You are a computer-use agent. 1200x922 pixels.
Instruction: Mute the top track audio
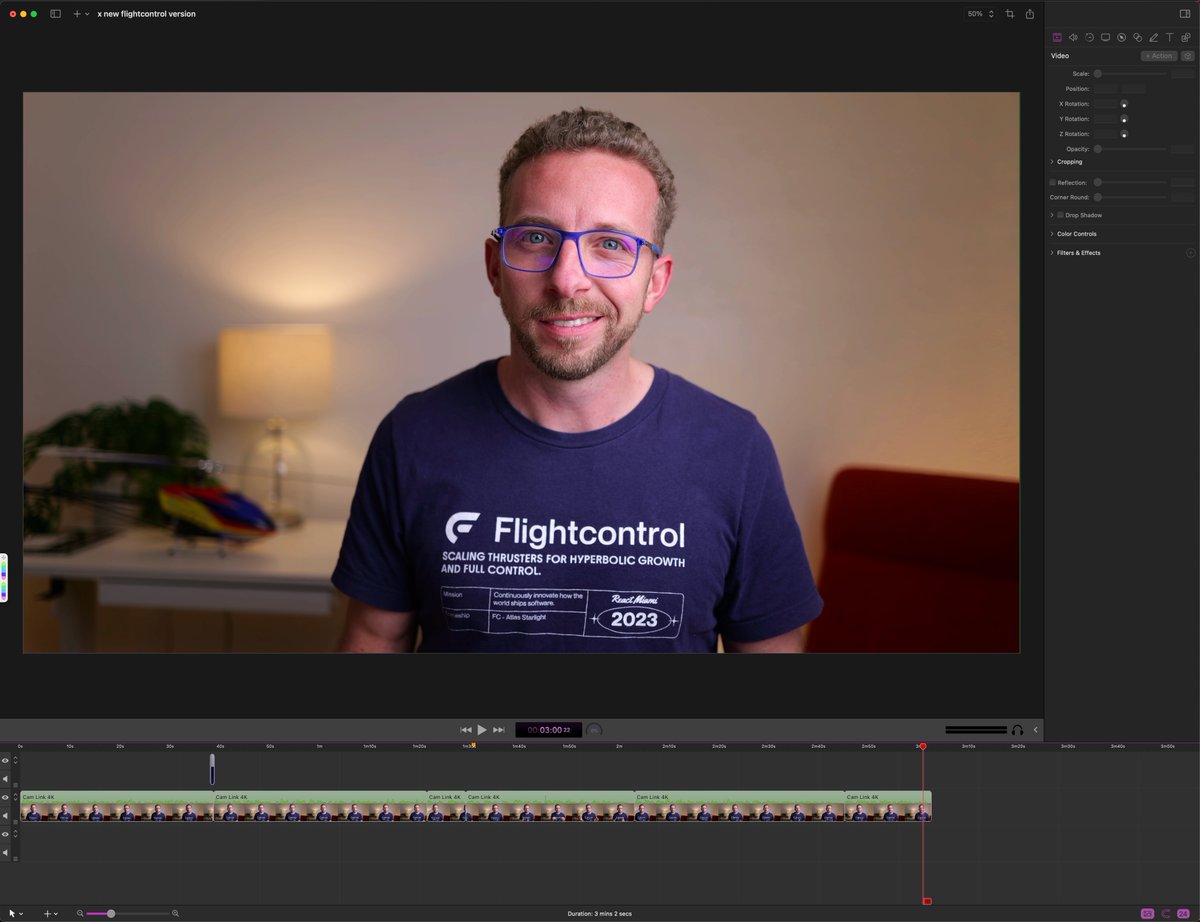coord(5,779)
